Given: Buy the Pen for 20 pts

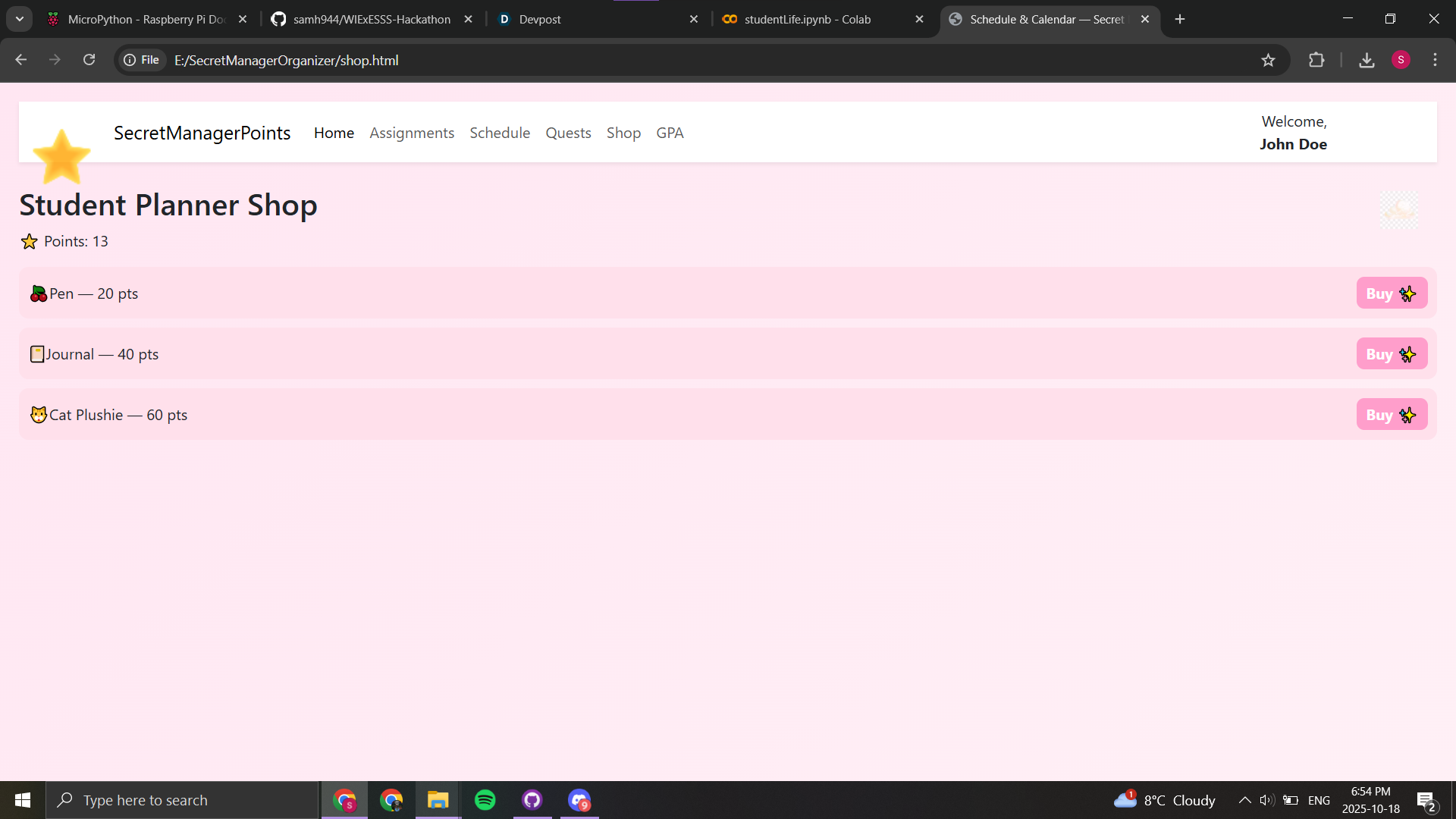Looking at the screenshot, I should 1391,293.
